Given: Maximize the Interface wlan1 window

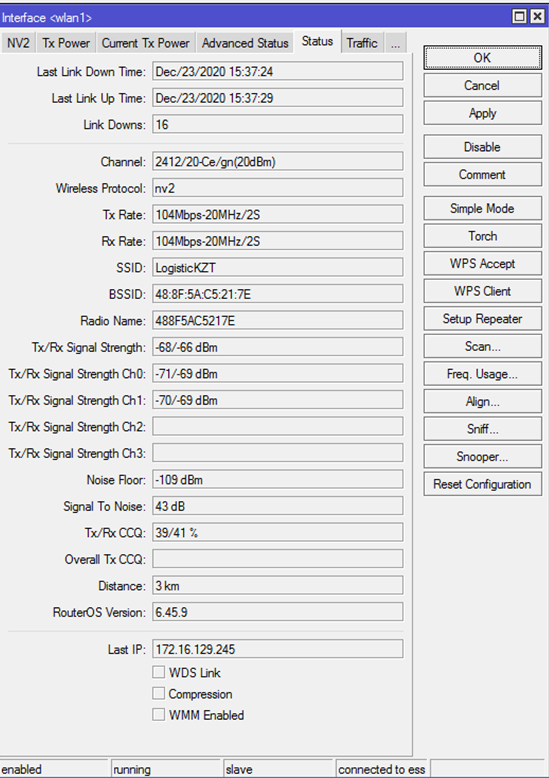Looking at the screenshot, I should pyautogui.click(x=519, y=17).
